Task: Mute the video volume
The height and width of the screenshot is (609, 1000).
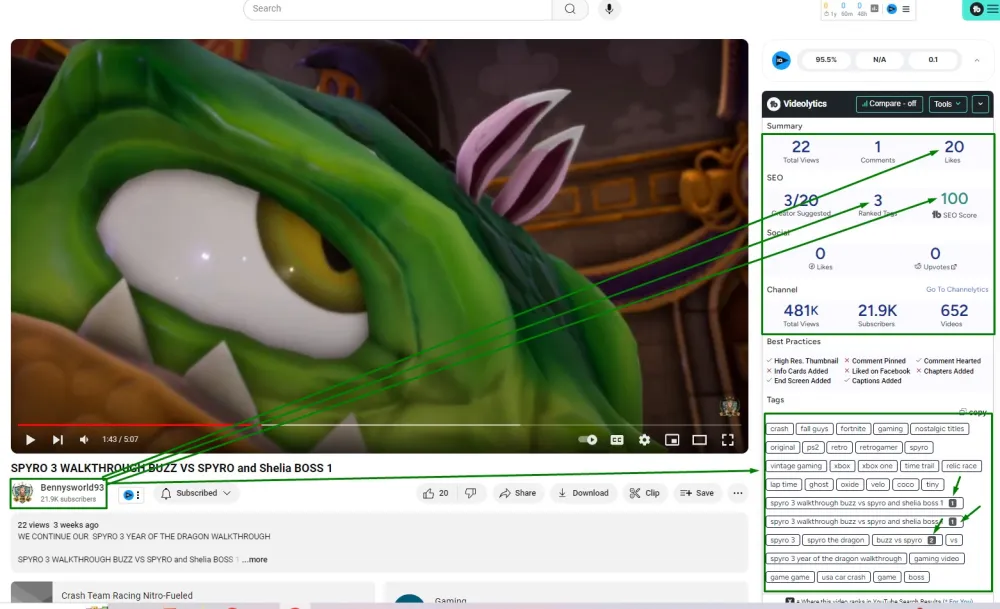Action: tap(84, 439)
